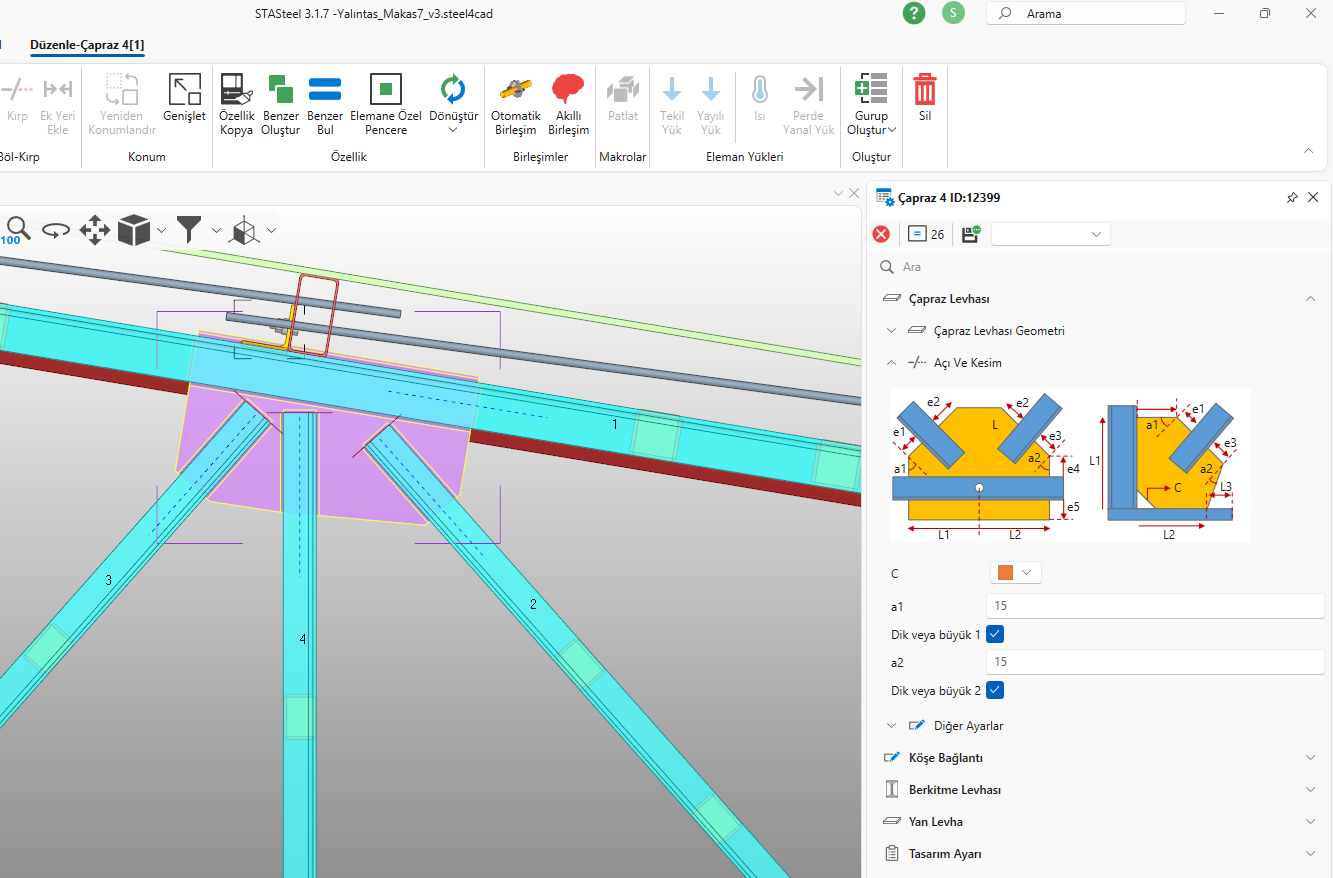Uncheck Dik veya büyük 1 checkbox
This screenshot has width=1333, height=878.
click(995, 634)
